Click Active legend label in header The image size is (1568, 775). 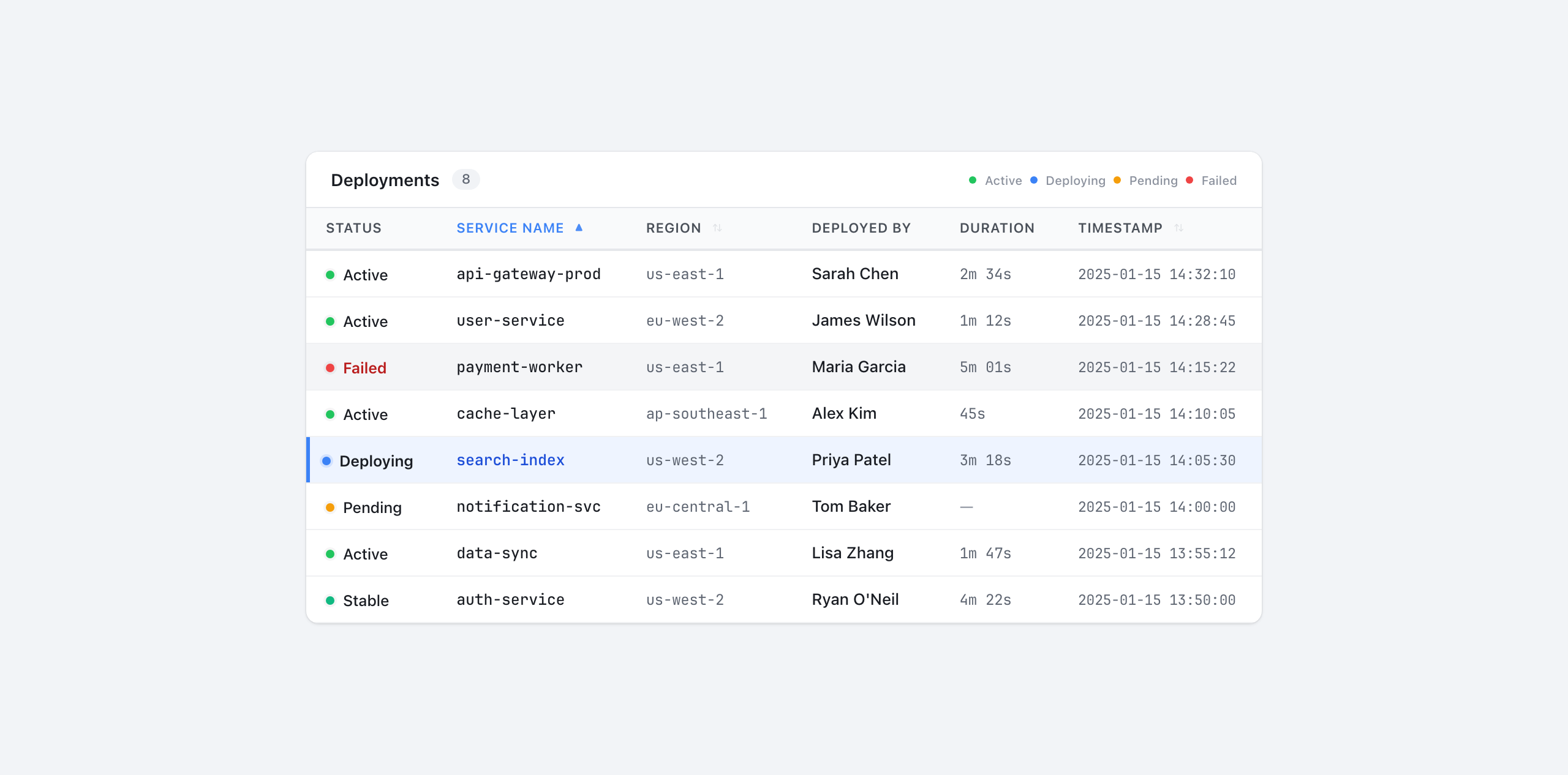coord(1003,181)
